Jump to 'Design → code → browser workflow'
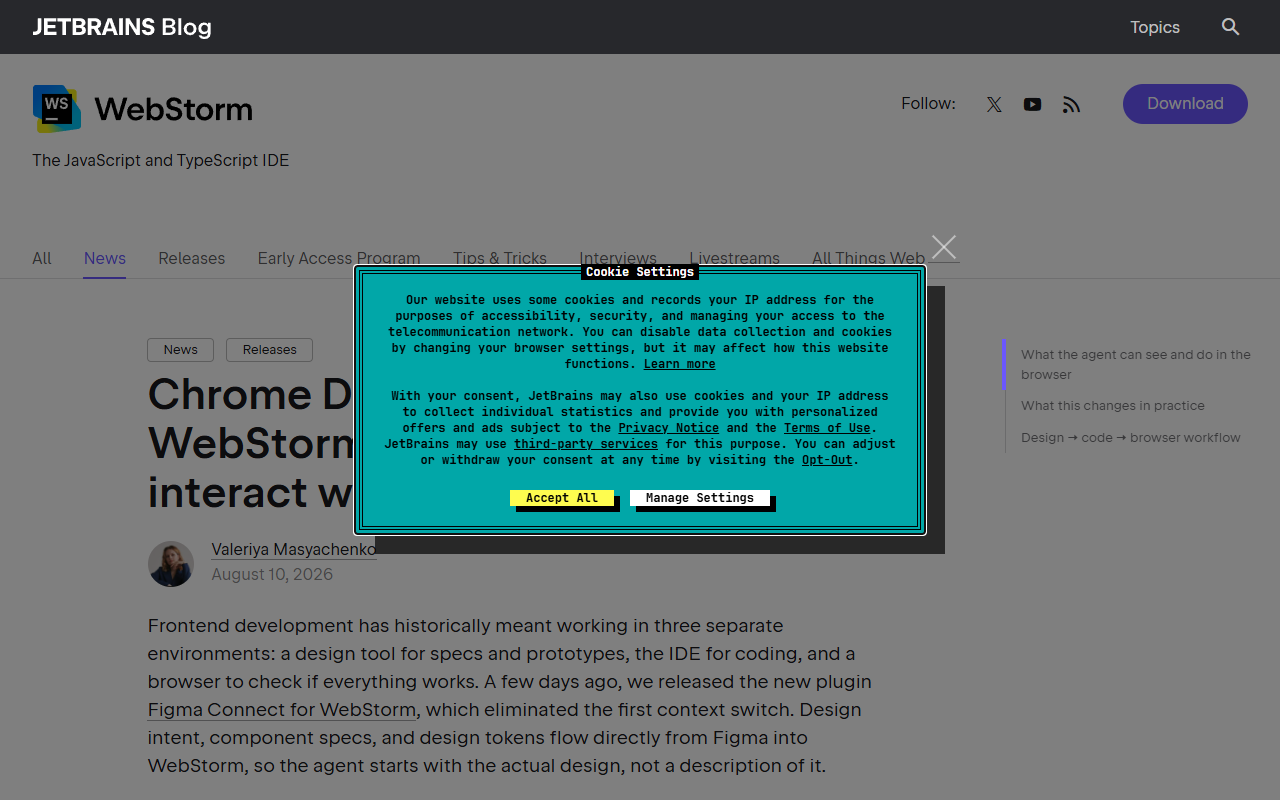The image size is (1280, 800). click(1131, 438)
